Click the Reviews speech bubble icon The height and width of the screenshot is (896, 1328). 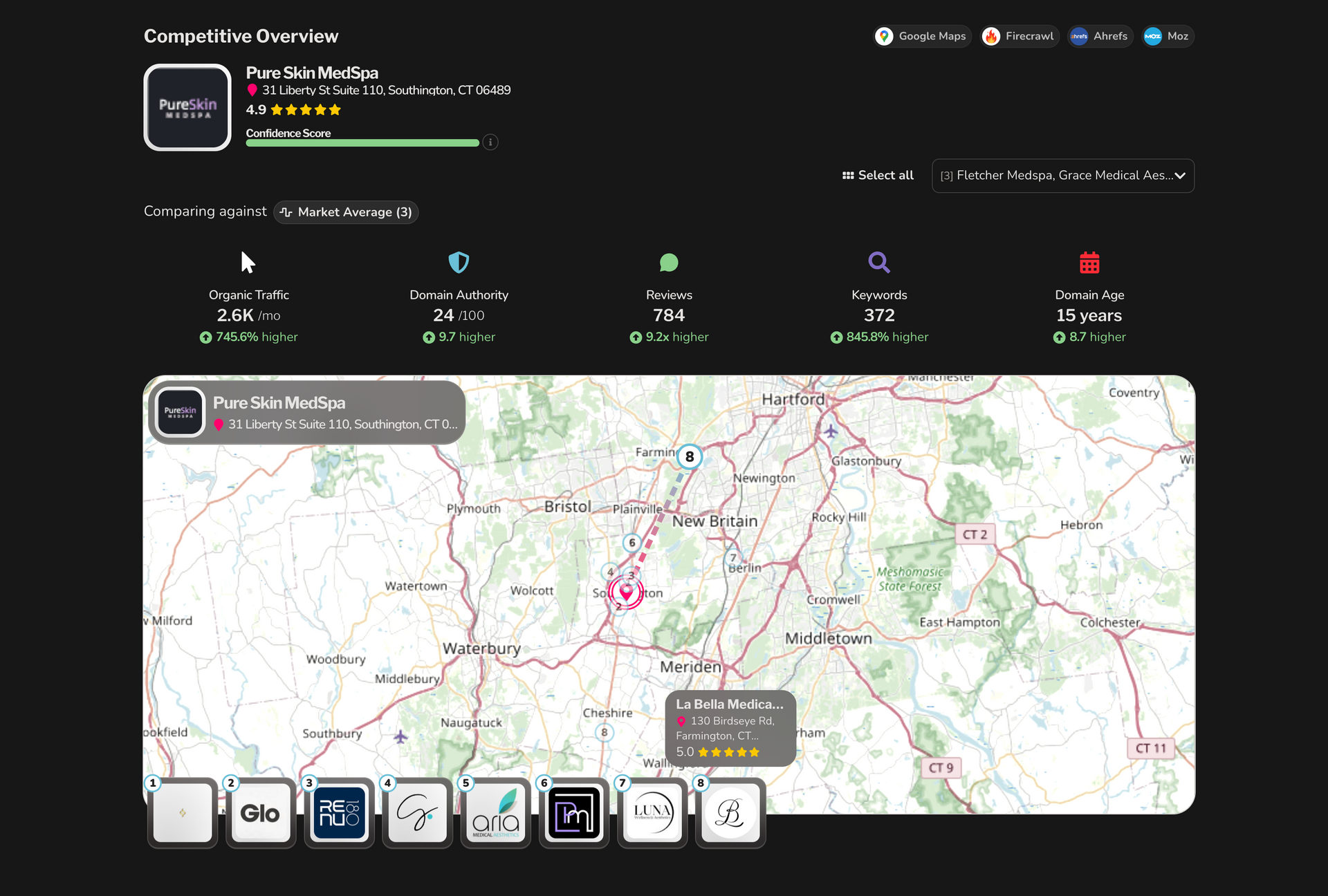(x=669, y=263)
